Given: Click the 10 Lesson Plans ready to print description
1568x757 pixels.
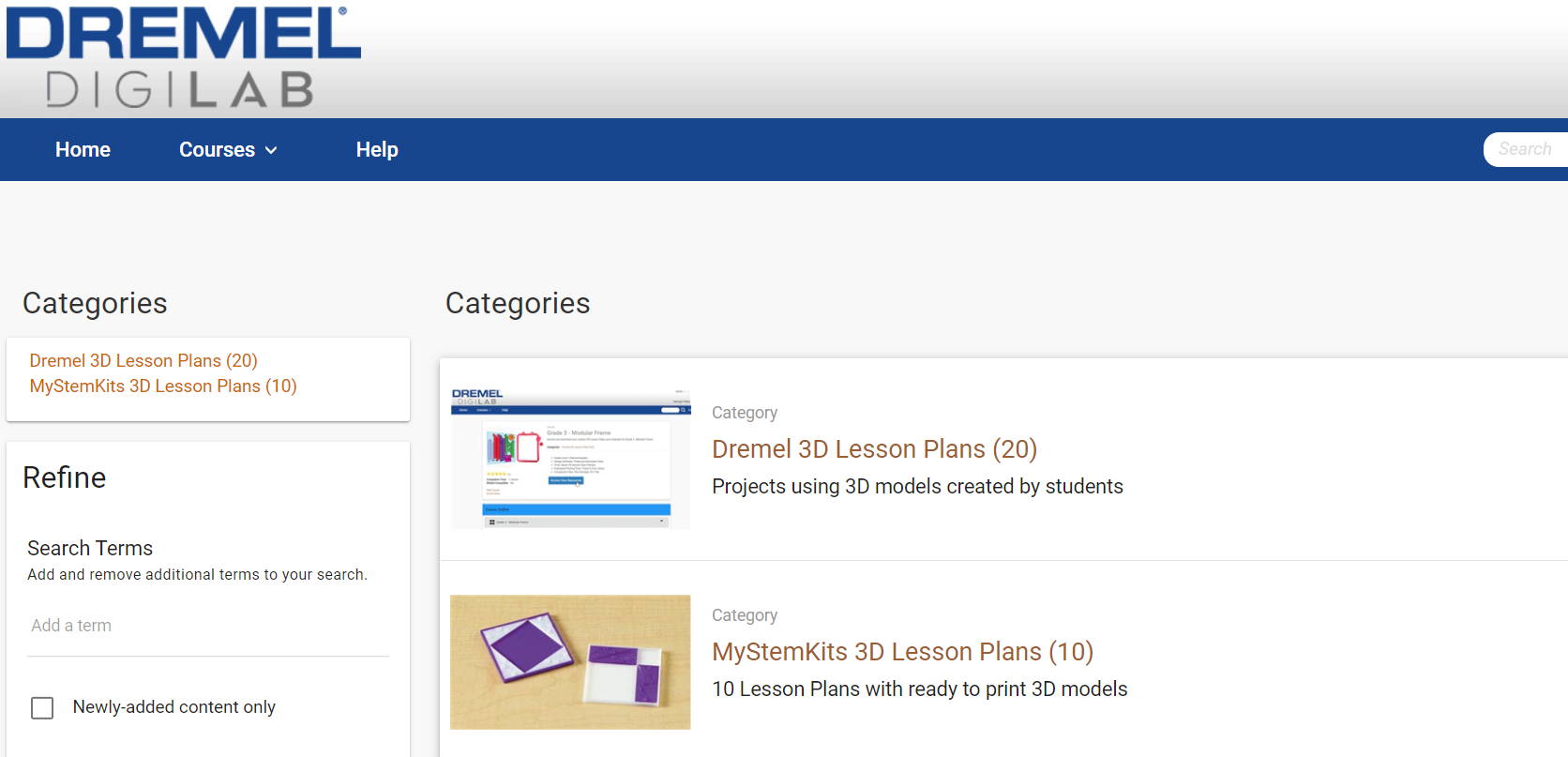Looking at the screenshot, I should tap(919, 689).
